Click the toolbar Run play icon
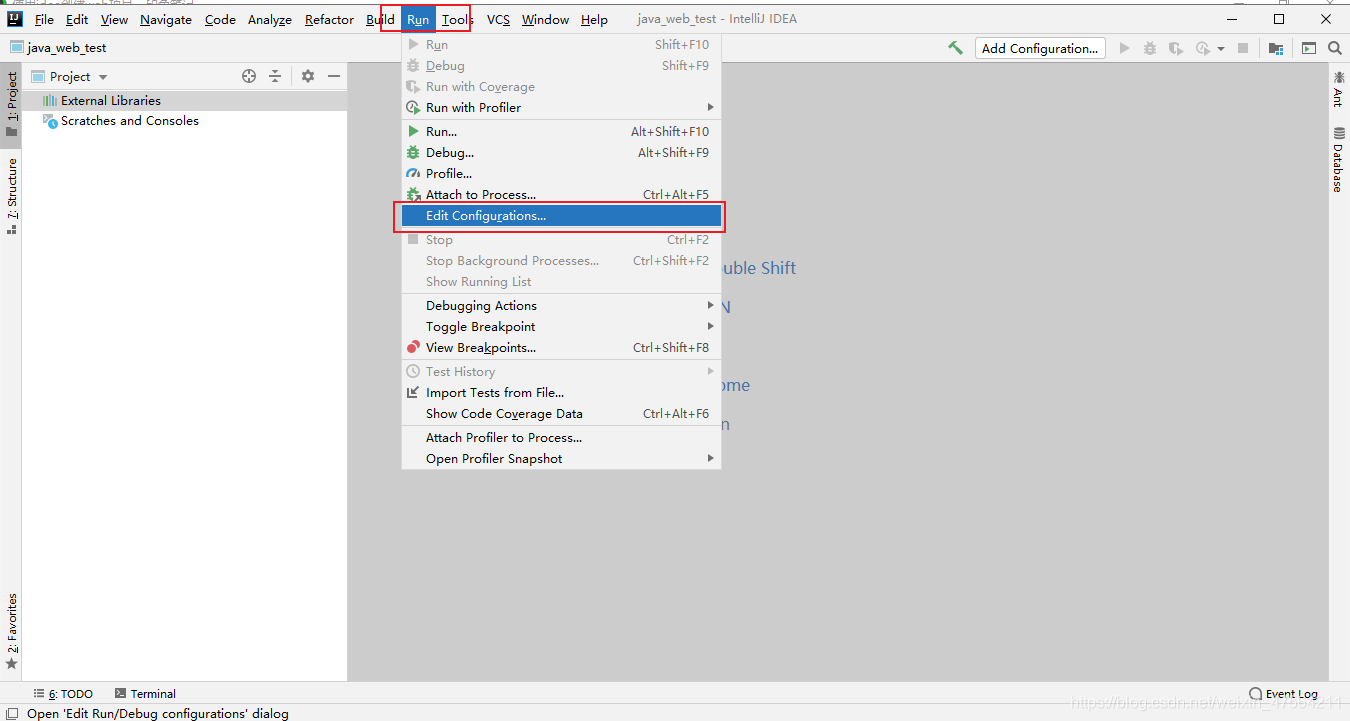 (x=1125, y=48)
